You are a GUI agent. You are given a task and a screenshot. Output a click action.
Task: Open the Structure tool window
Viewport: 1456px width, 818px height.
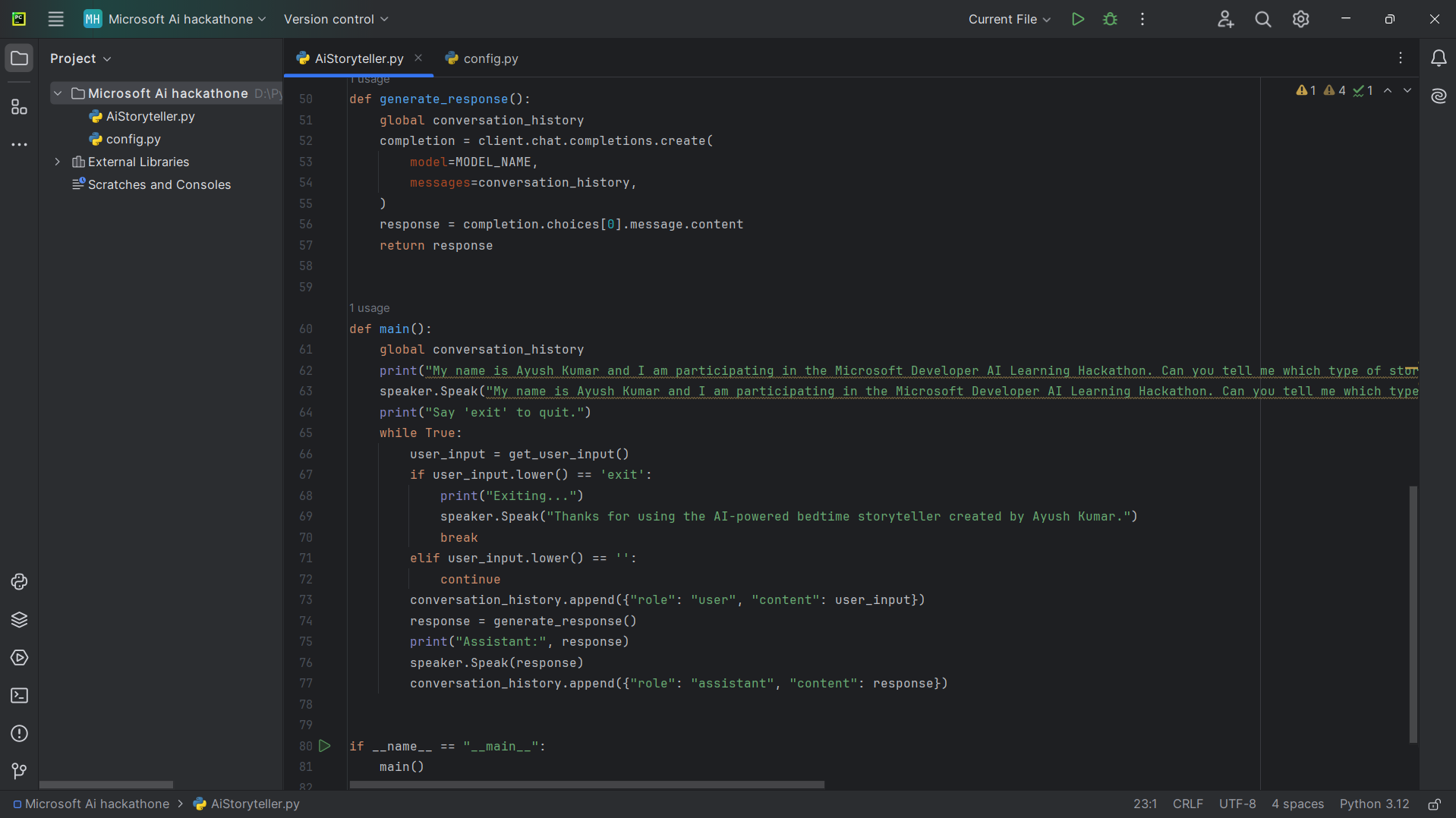click(x=19, y=107)
